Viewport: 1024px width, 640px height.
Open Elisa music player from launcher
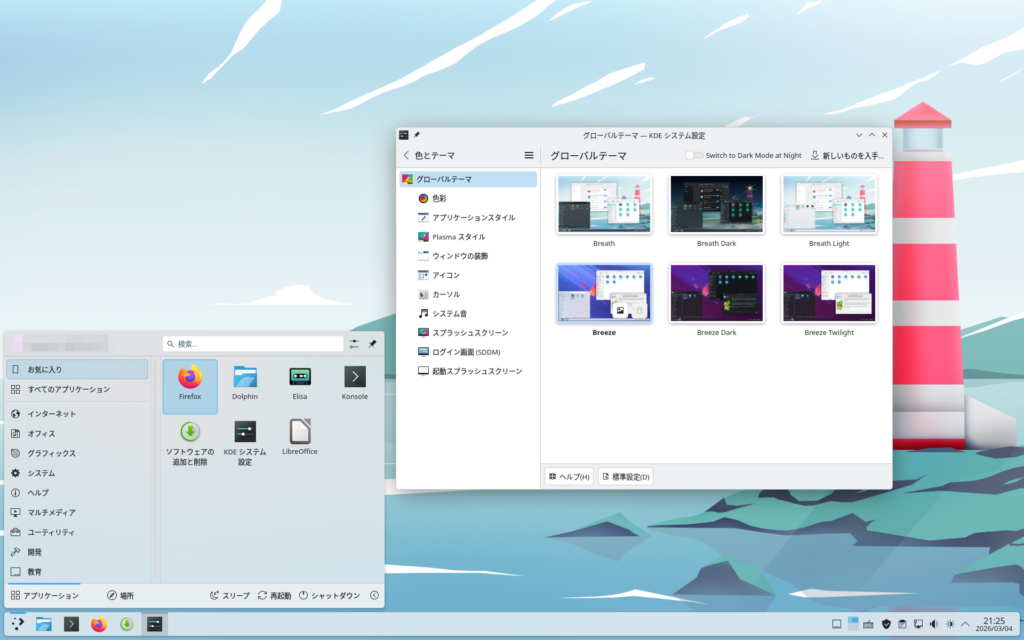[x=299, y=383]
